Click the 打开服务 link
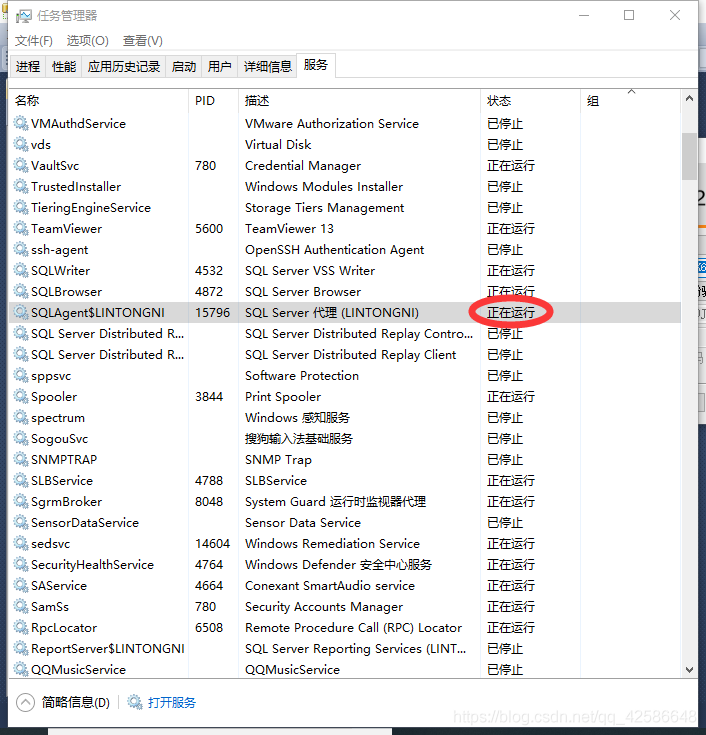Viewport: 706px width, 735px height. [x=172, y=703]
